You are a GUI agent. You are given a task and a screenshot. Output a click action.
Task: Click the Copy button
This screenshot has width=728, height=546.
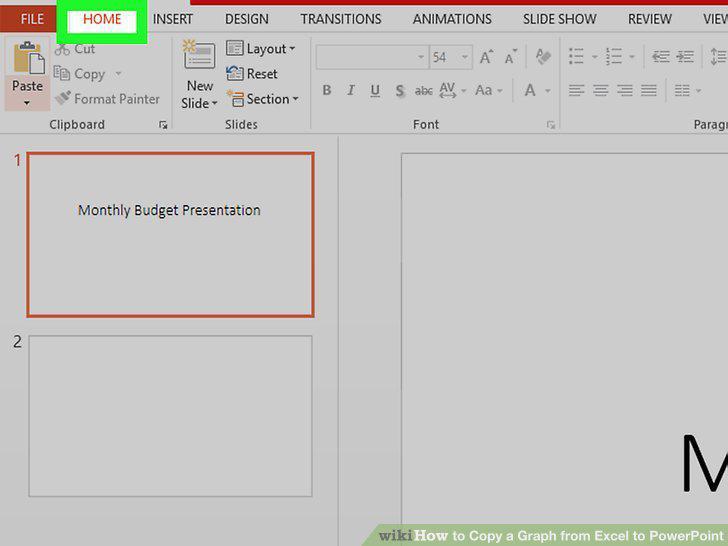pyautogui.click(x=80, y=74)
